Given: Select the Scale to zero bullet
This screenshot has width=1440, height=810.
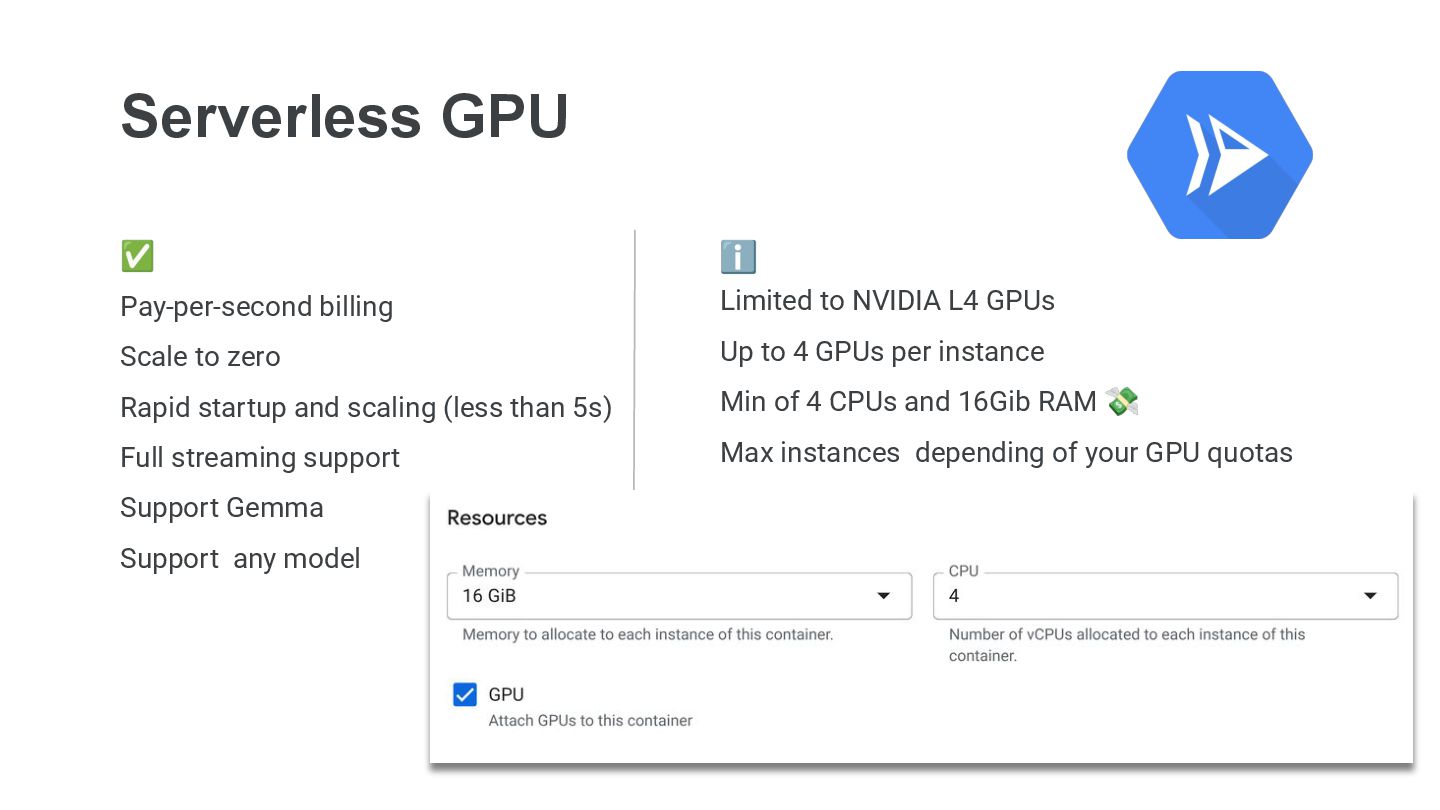Looking at the screenshot, I should (200, 357).
